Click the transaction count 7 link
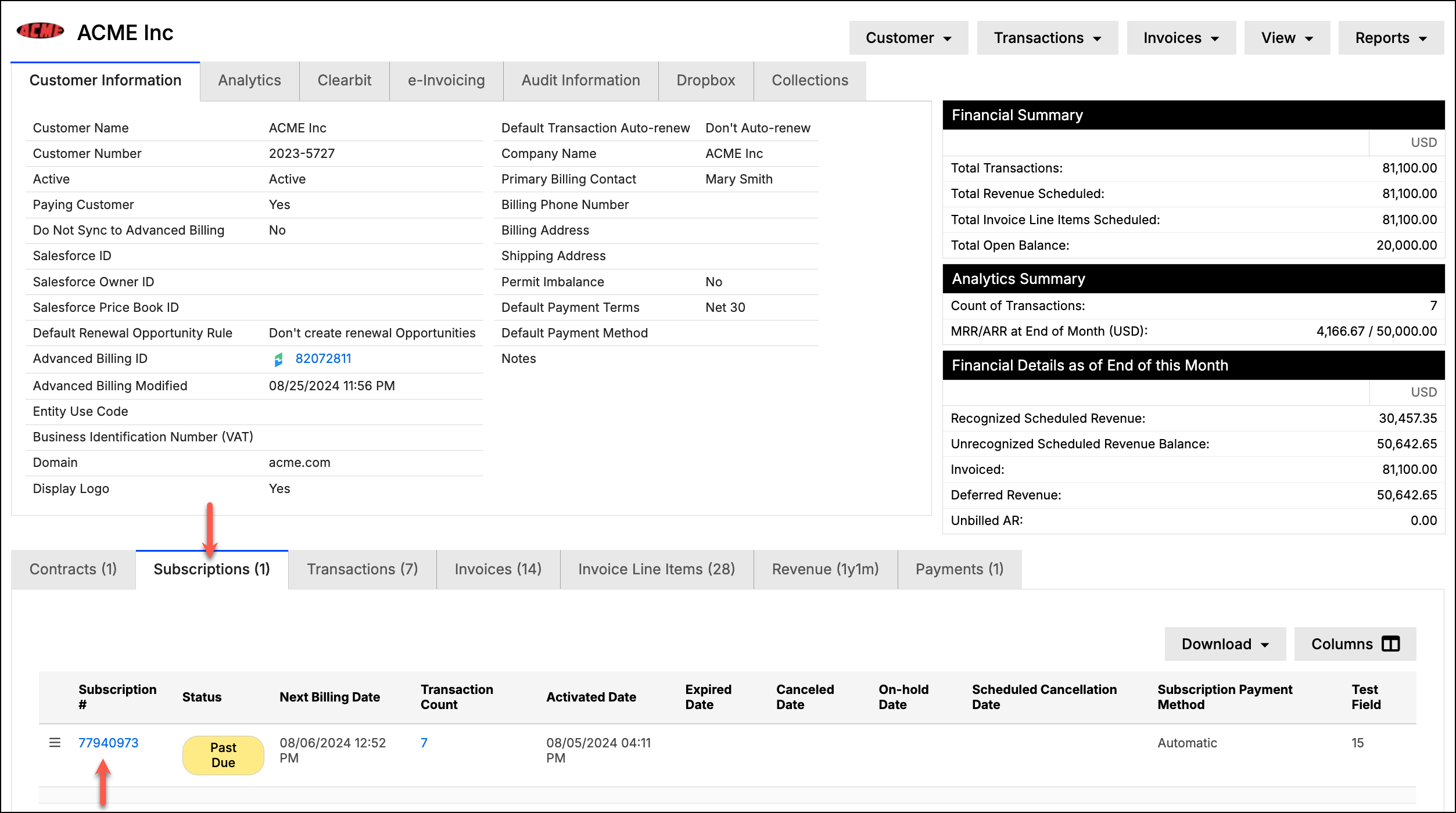Image resolution: width=1456 pixels, height=813 pixels. tap(424, 743)
